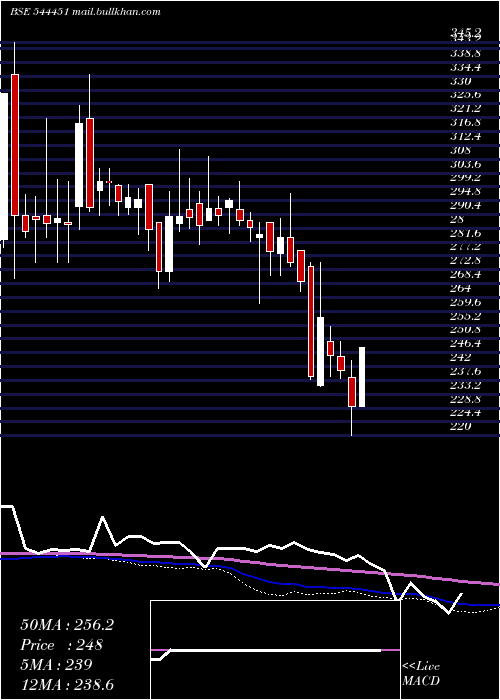Click the 228.8 price axis label
The image size is (500, 700).
click(x=466, y=399)
